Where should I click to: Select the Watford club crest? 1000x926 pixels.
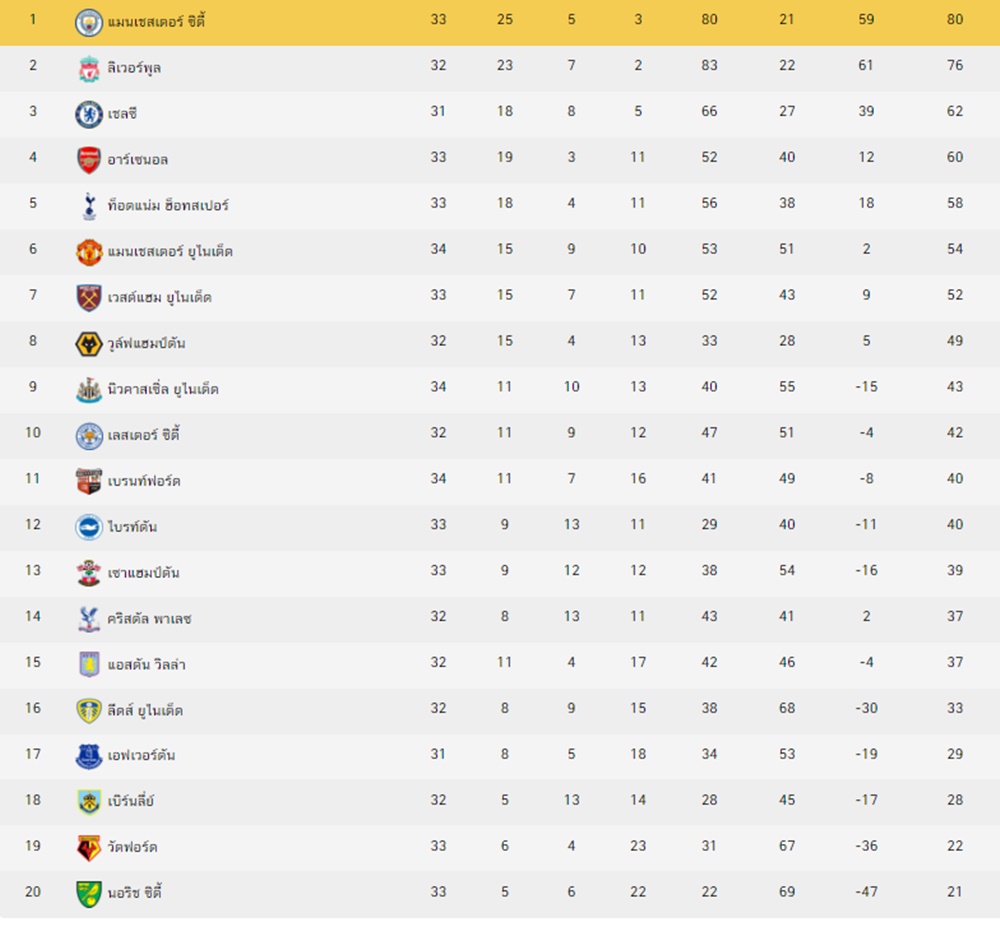[x=89, y=848]
